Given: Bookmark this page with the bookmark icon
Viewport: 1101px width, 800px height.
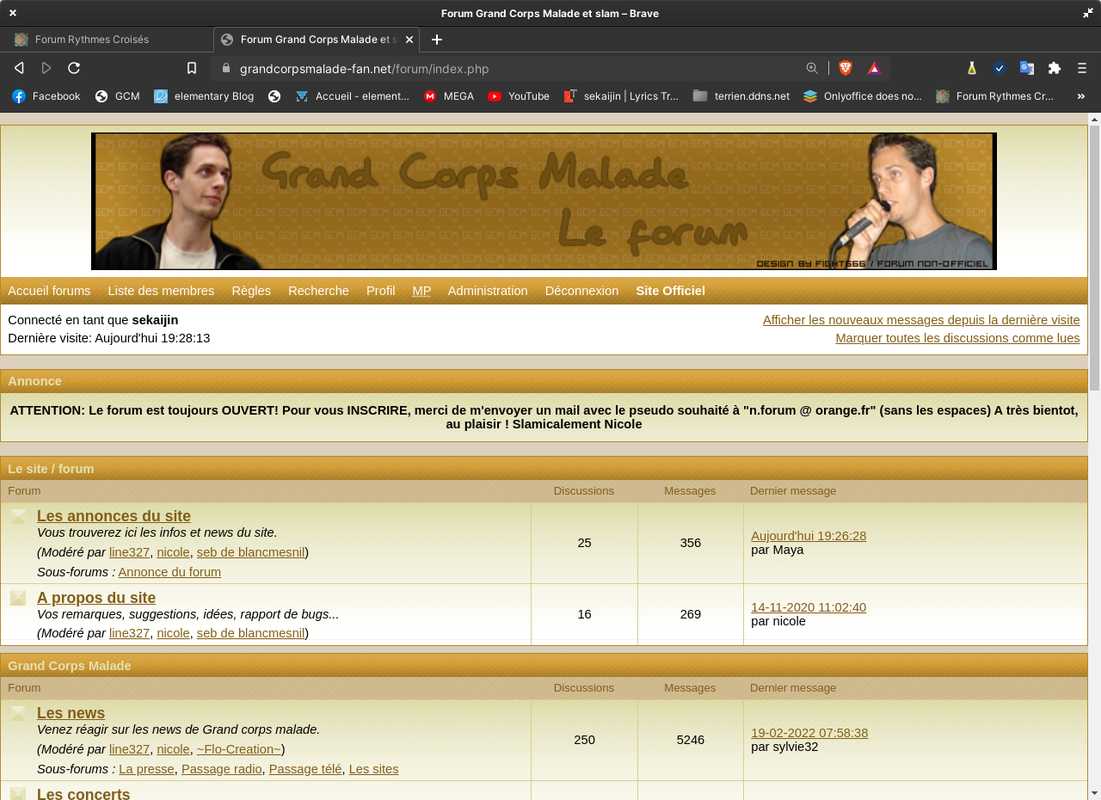Looking at the screenshot, I should click(x=192, y=68).
